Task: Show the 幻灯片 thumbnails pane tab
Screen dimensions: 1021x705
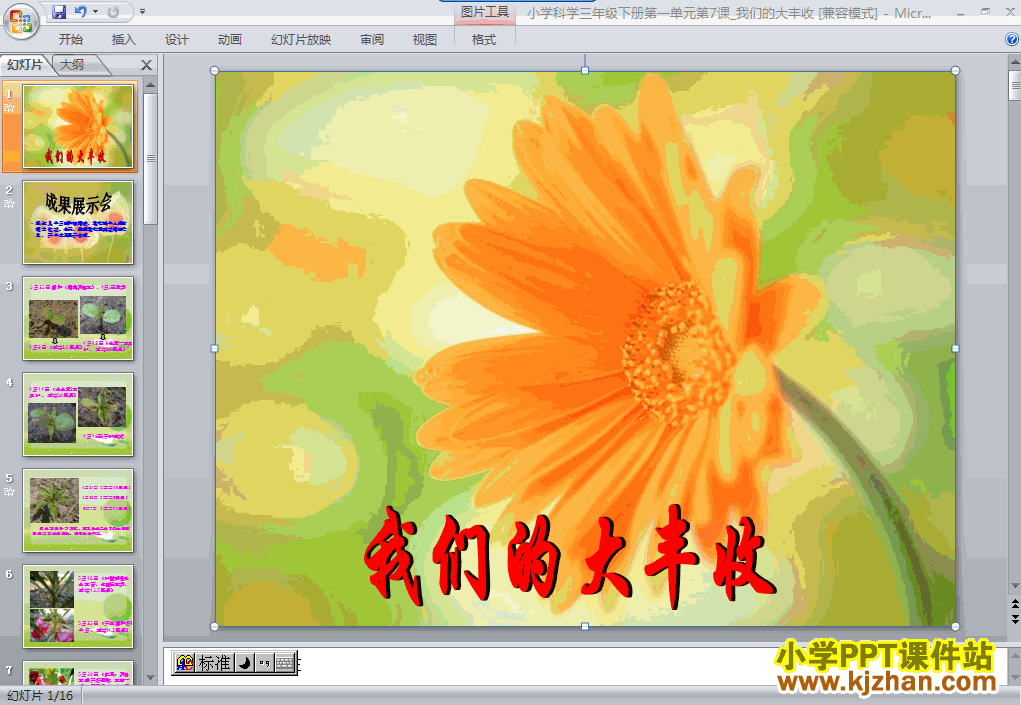Action: click(x=25, y=64)
